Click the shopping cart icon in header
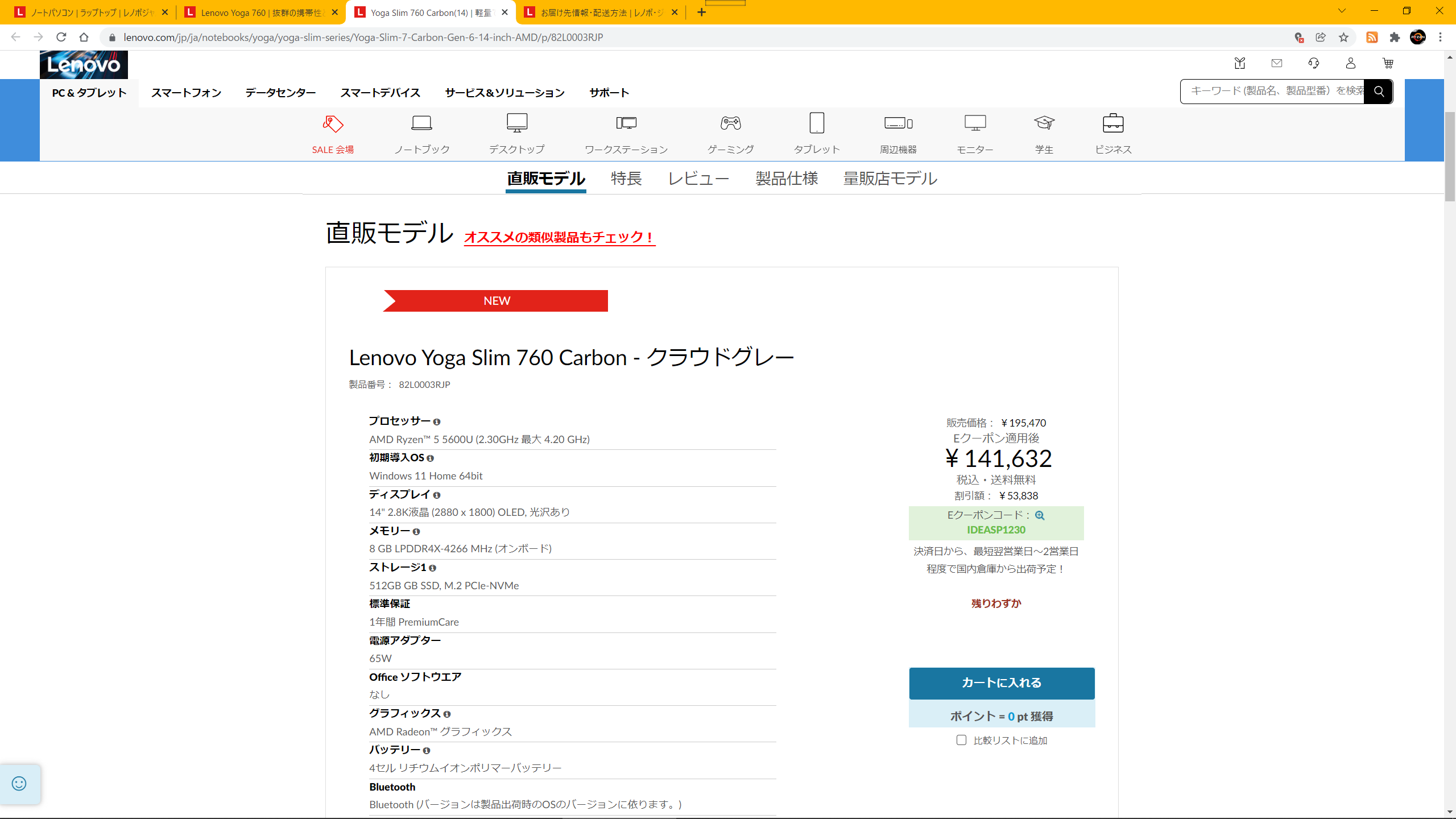 (1388, 63)
